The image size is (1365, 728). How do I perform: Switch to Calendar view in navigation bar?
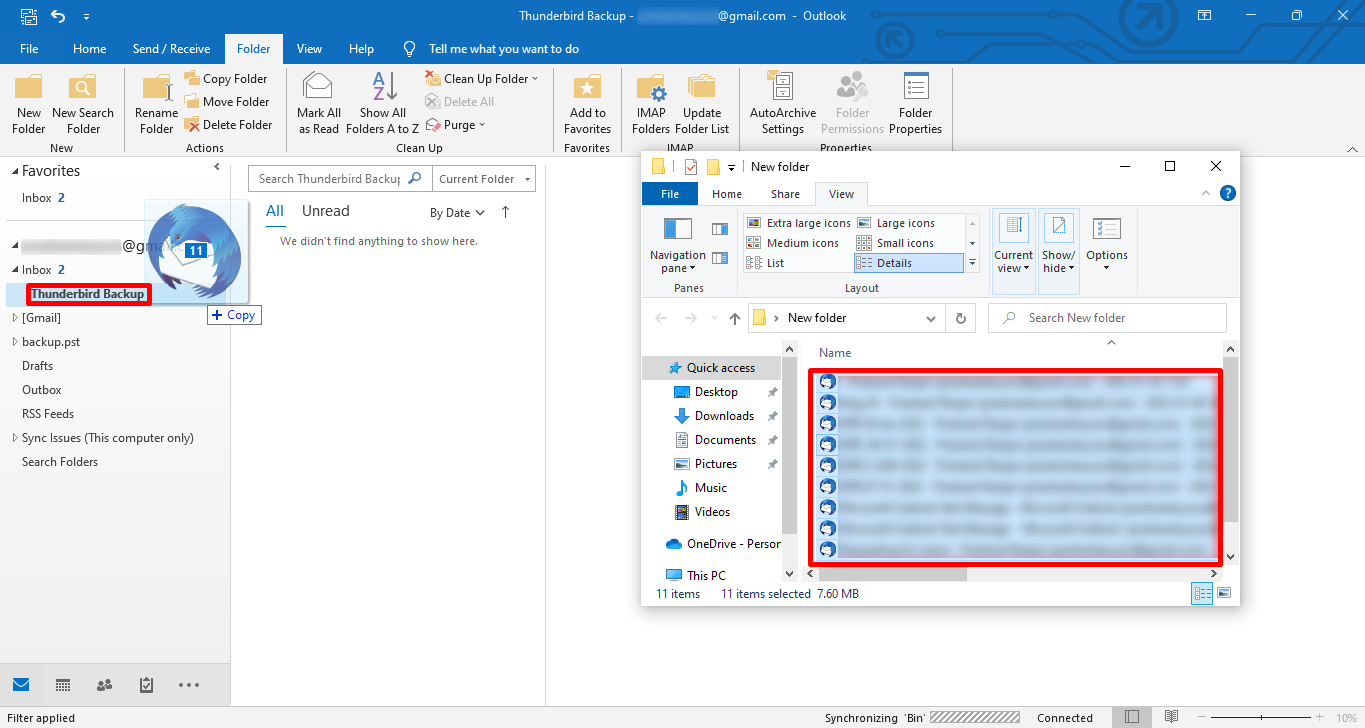click(x=63, y=685)
